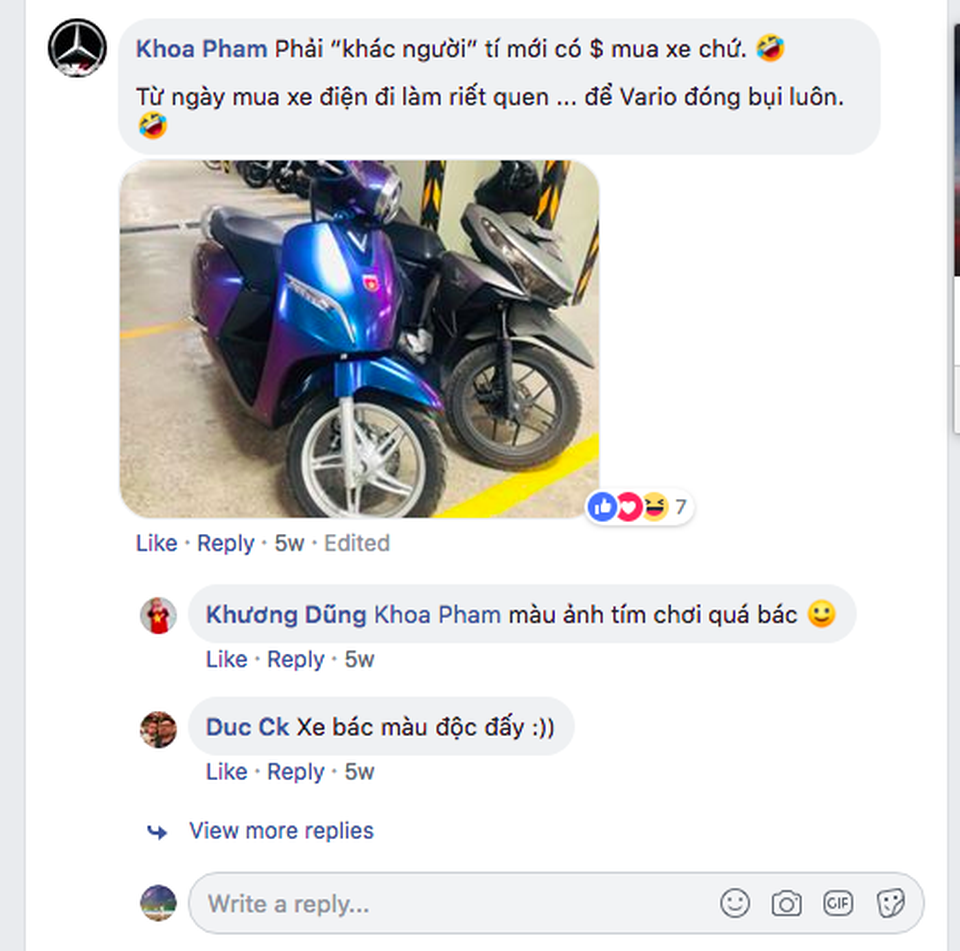Open the purple scooter photo
The width and height of the screenshot is (960, 951).
pyautogui.click(x=359, y=339)
